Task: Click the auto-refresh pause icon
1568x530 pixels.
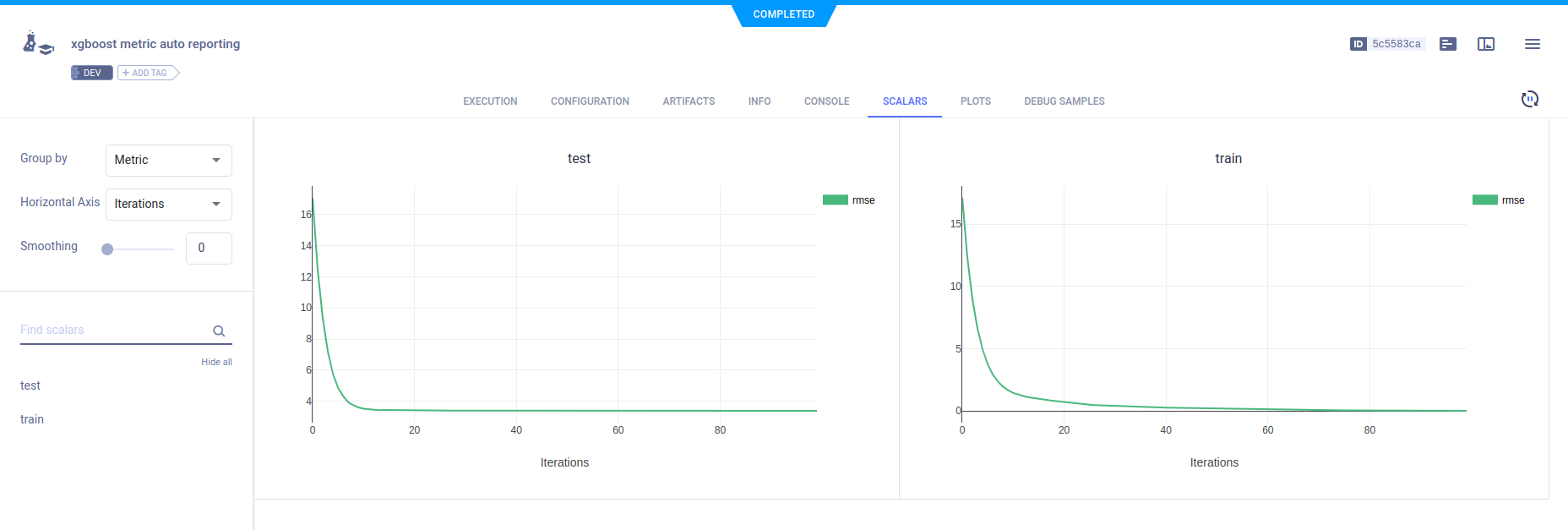Action: click(x=1529, y=99)
